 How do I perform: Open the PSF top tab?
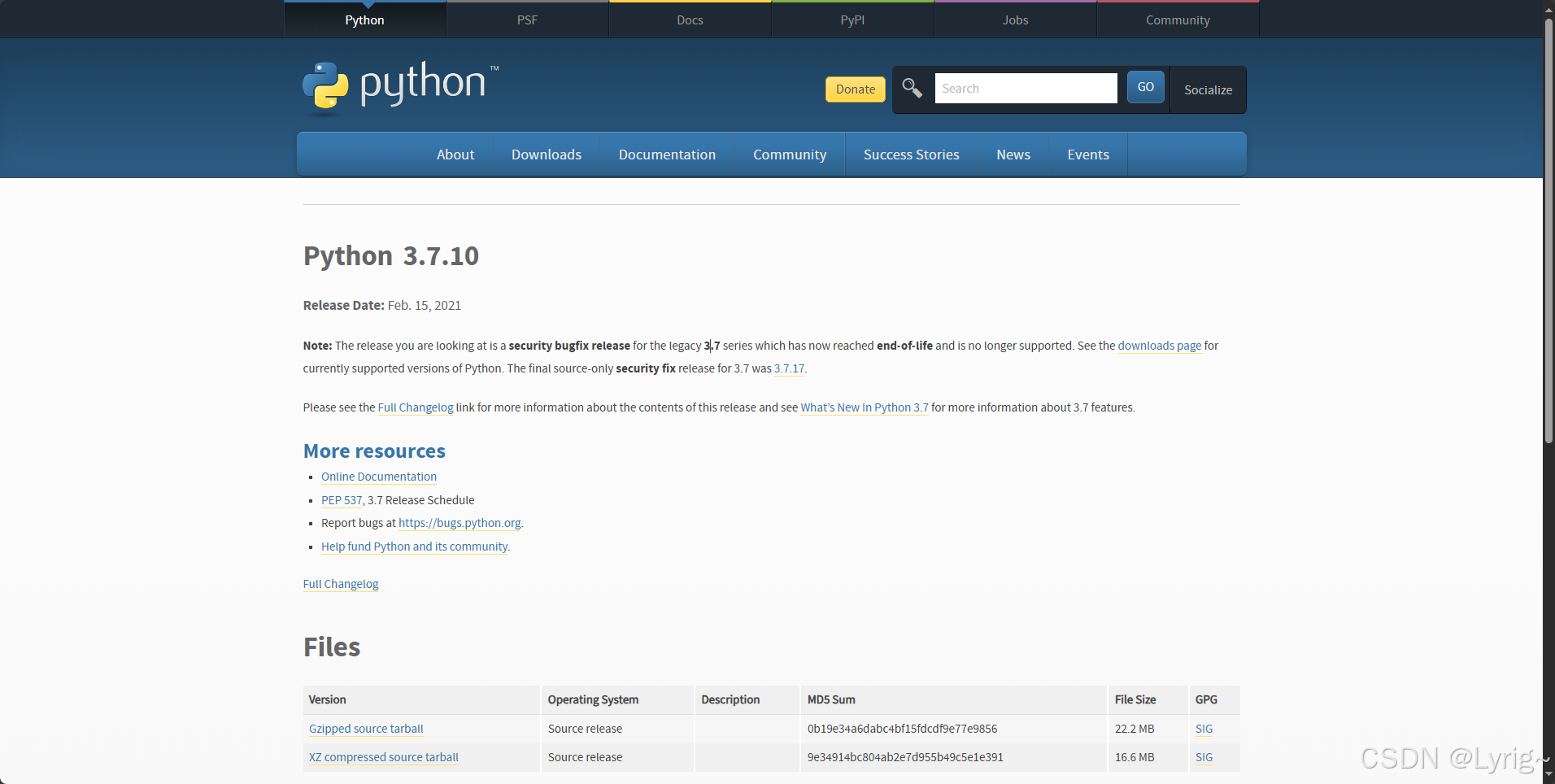tap(527, 20)
